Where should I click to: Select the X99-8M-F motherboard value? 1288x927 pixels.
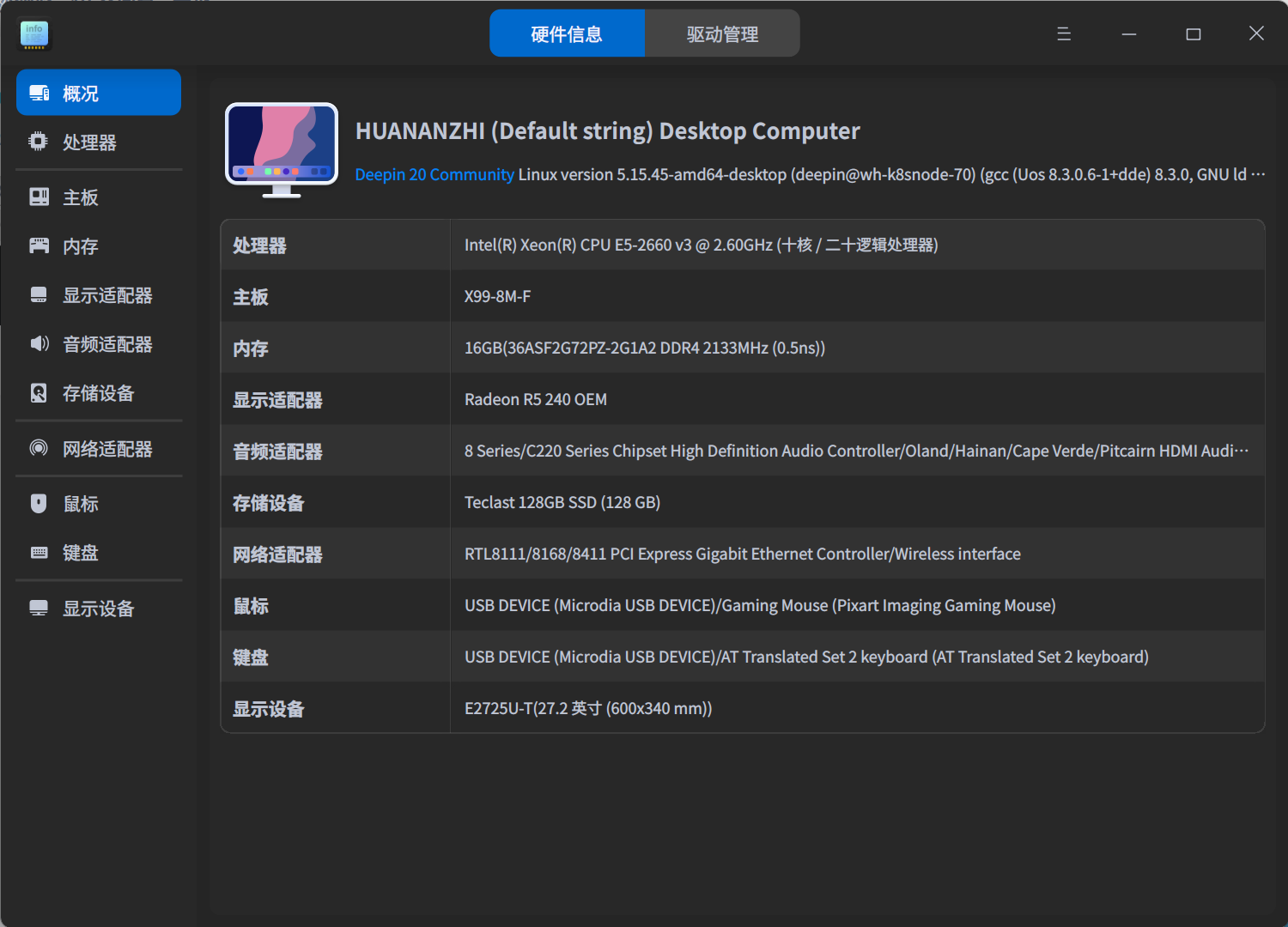tap(497, 296)
